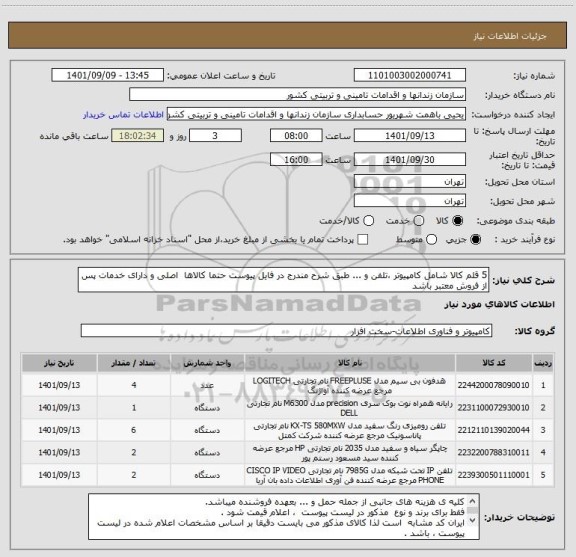Click the delivery city تهران field
This screenshot has height=557, width=576.
(410, 201)
